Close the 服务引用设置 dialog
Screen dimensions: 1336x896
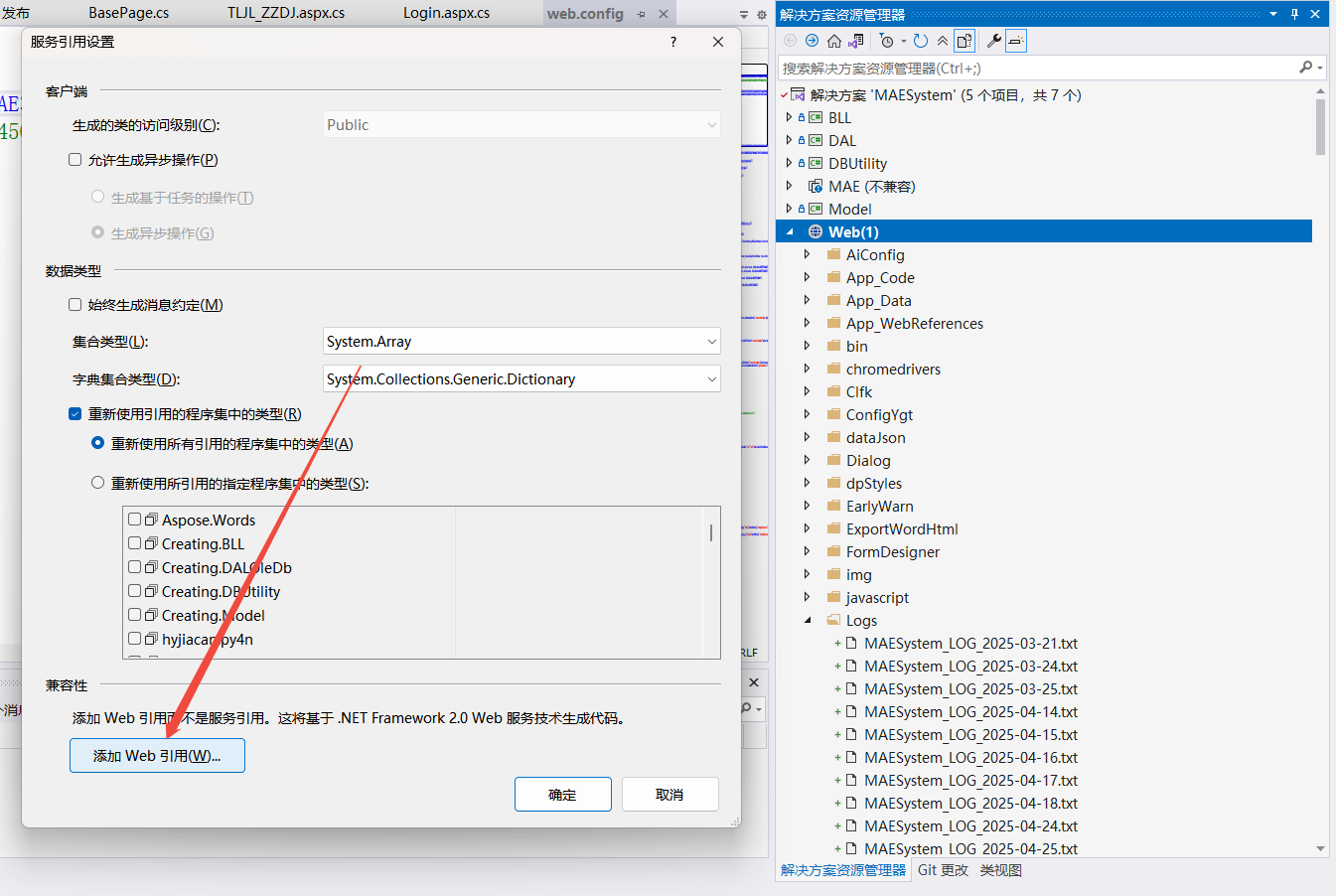(718, 42)
